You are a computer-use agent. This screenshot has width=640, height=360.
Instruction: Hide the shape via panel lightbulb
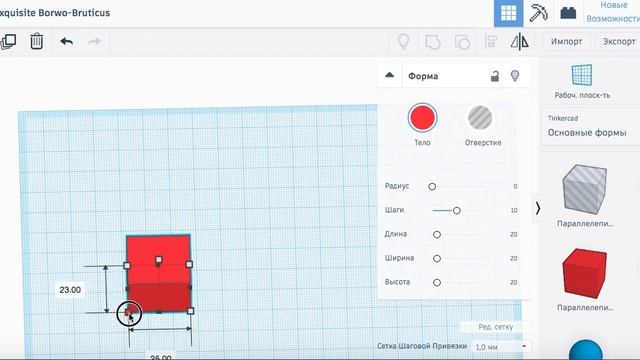point(515,76)
